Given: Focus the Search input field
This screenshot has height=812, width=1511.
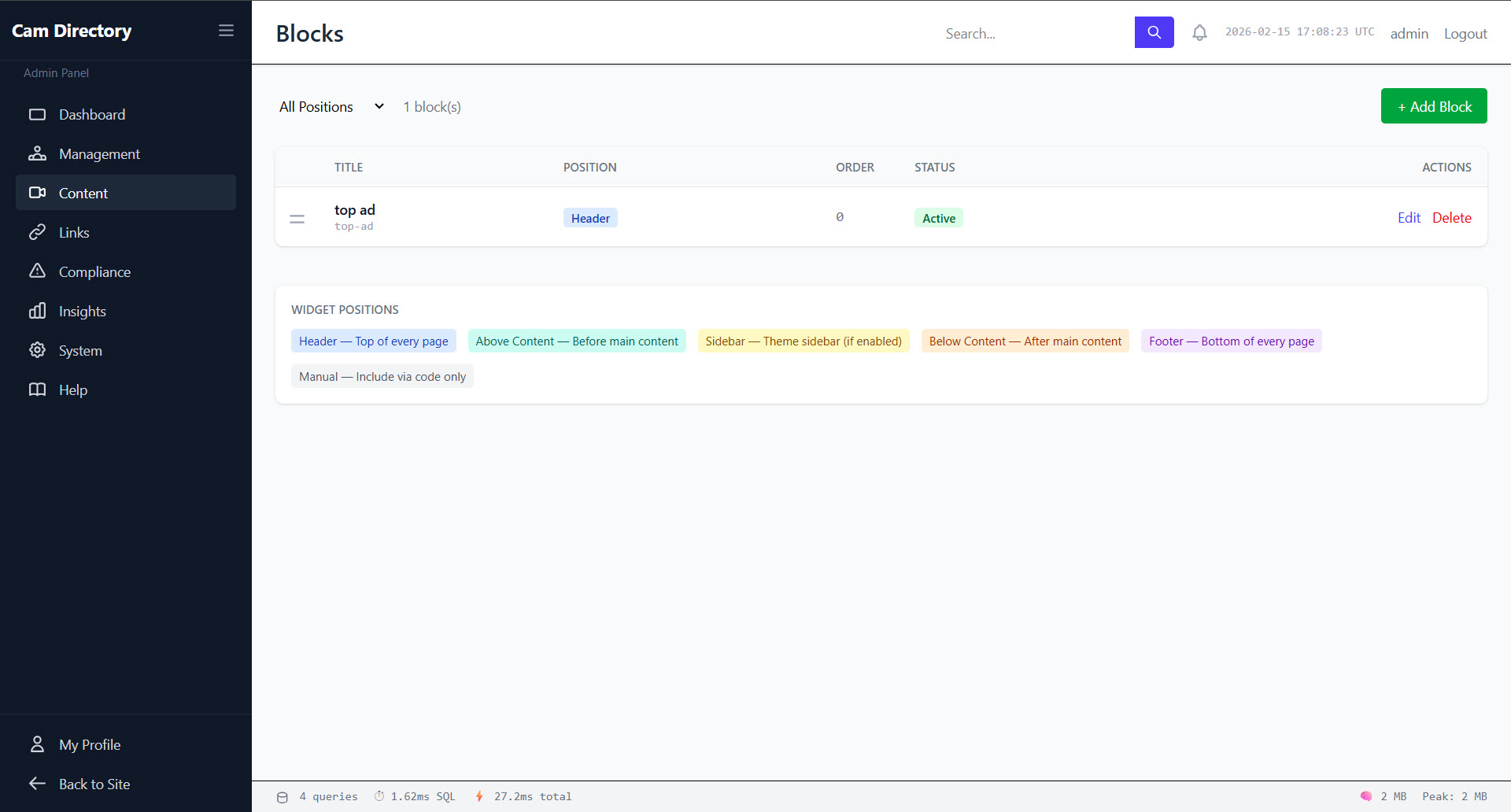Looking at the screenshot, I should [x=1035, y=33].
